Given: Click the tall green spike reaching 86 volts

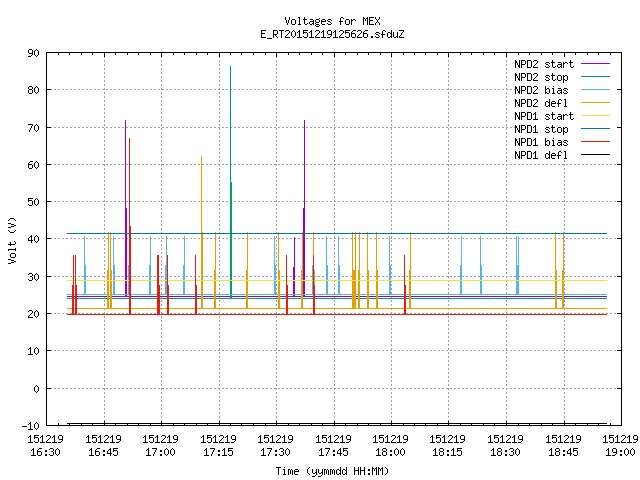Looking at the screenshot, I should (231, 180).
